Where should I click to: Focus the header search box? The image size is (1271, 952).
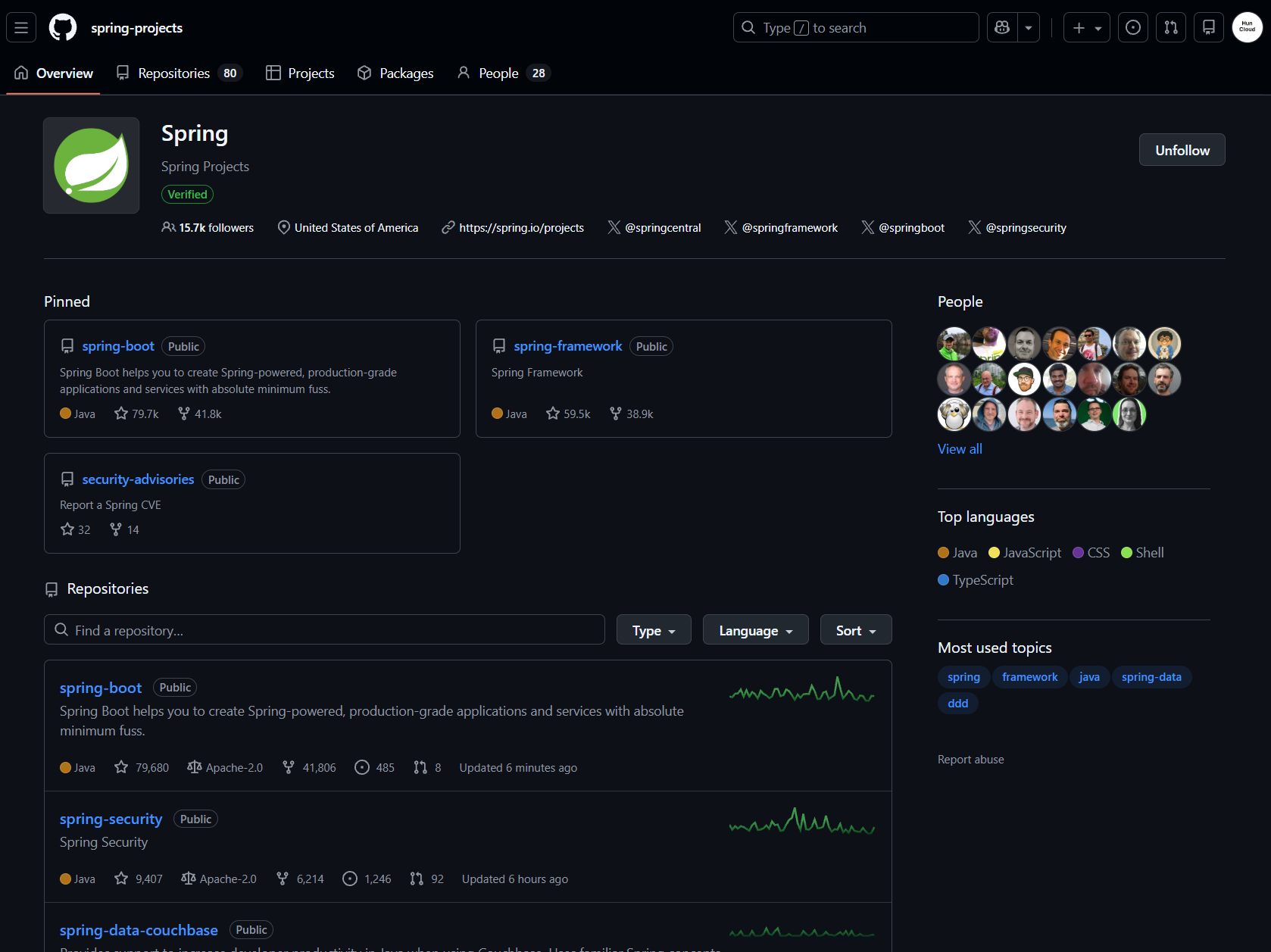coord(856,27)
